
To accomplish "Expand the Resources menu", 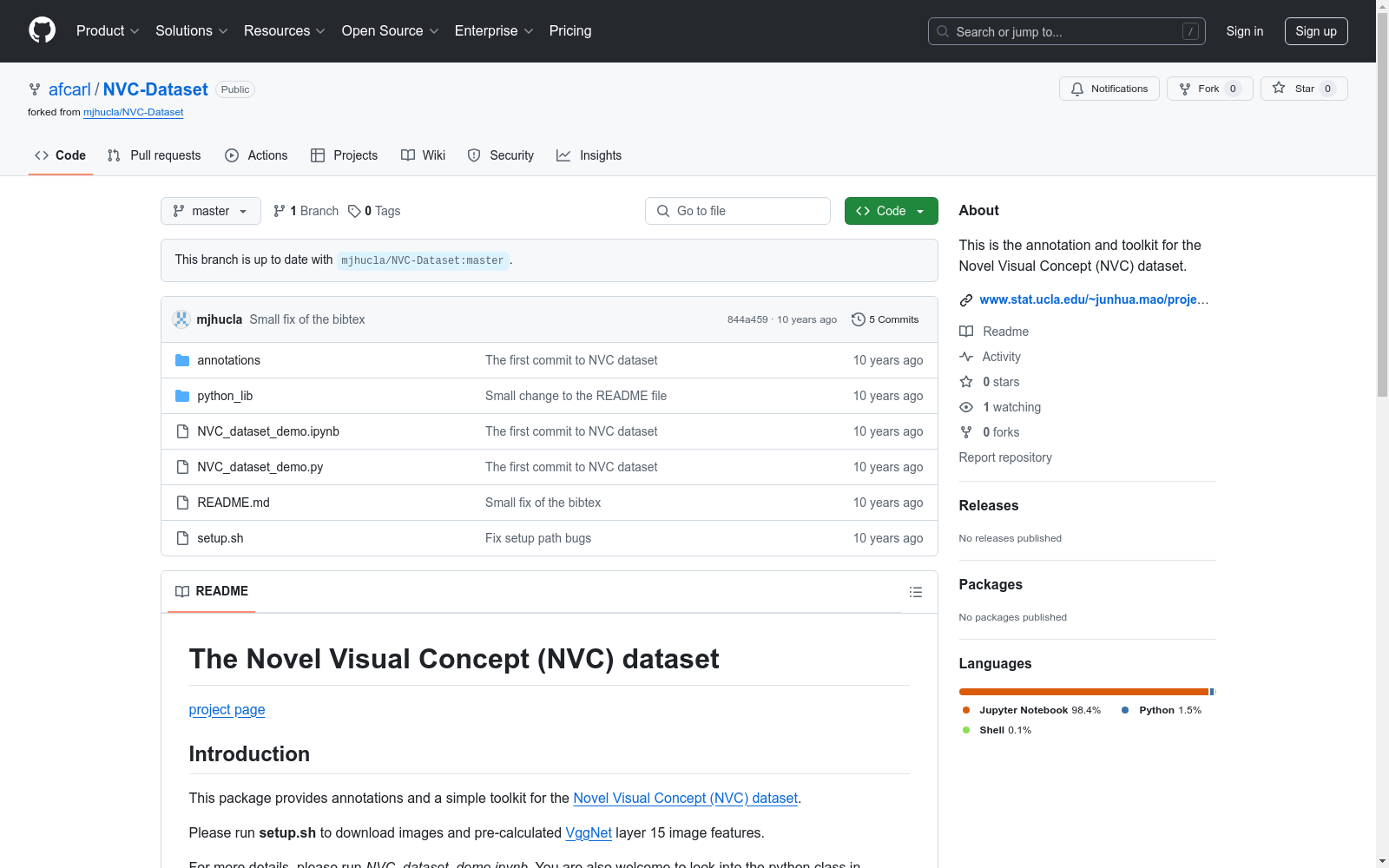I will tap(285, 30).
